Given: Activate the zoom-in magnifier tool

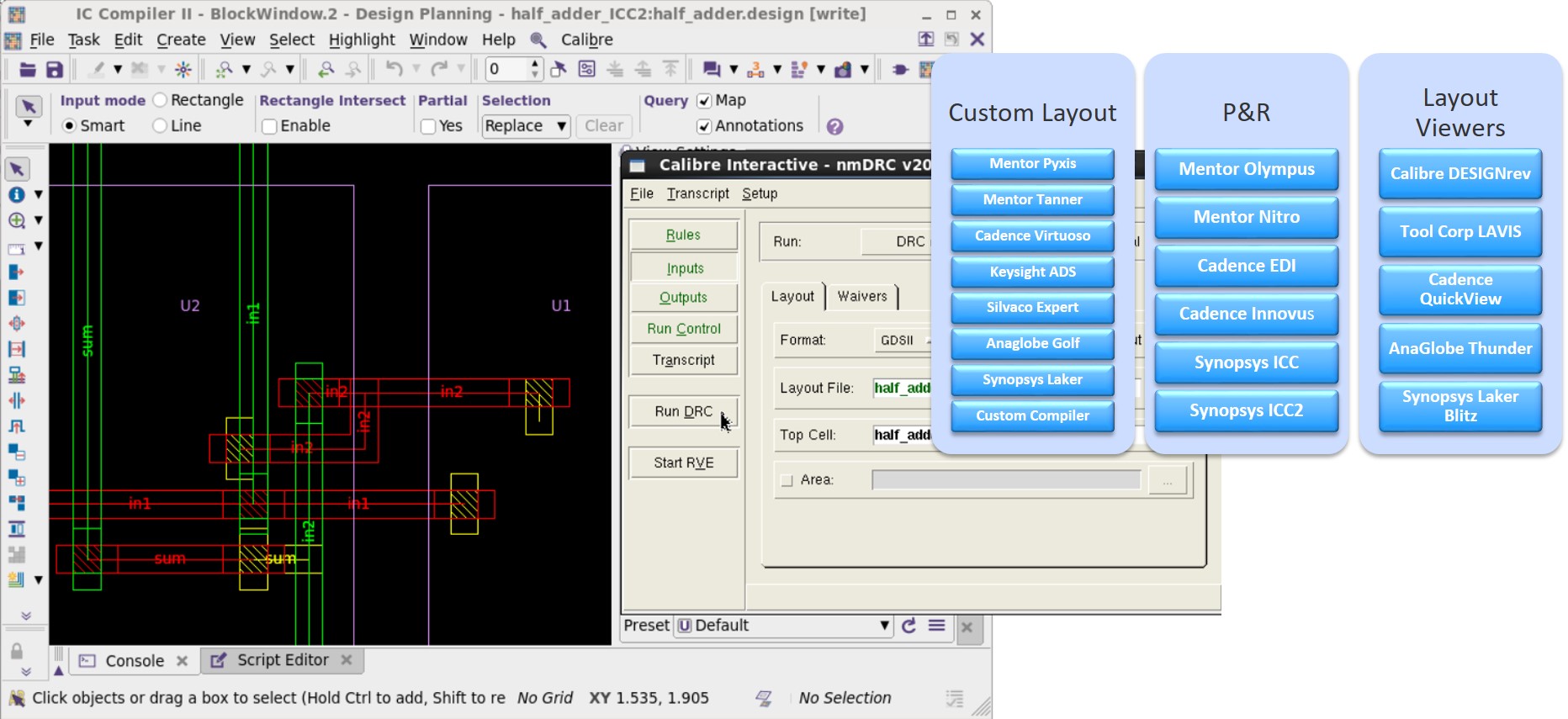Looking at the screenshot, I should 16,220.
